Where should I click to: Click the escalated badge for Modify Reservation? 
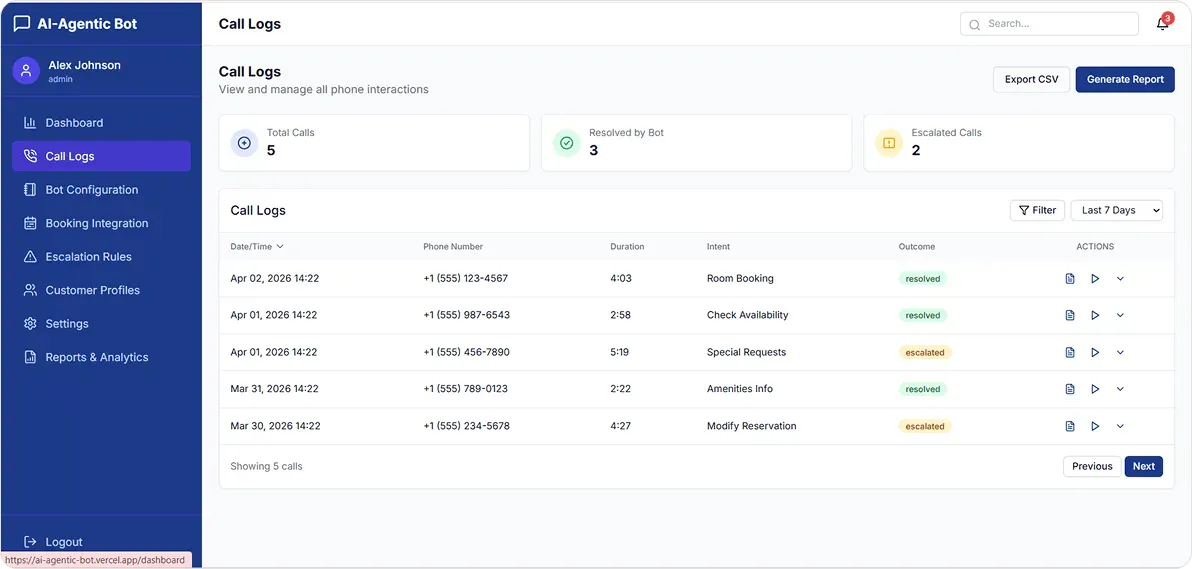click(x=925, y=426)
